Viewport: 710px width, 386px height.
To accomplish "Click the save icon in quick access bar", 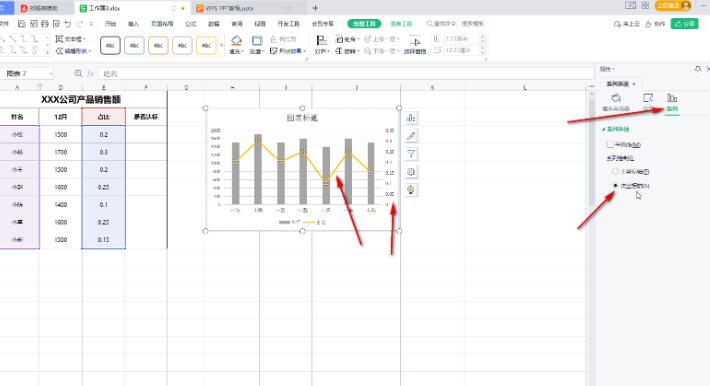I will pos(22,24).
